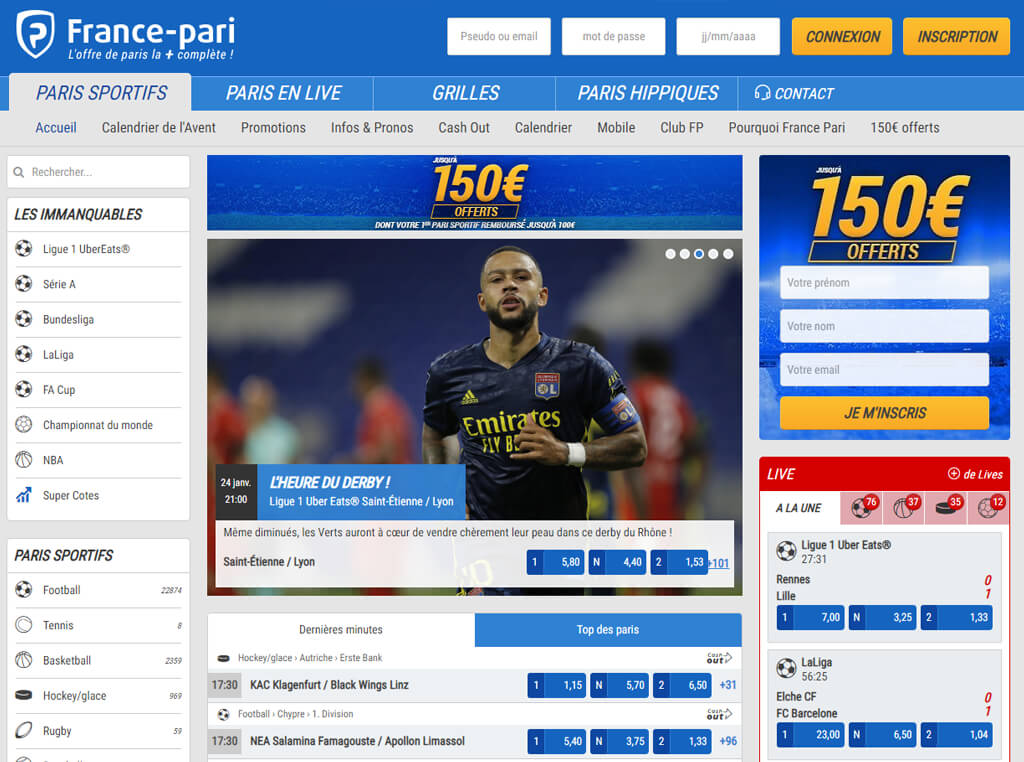
Task: Click the Connexion button
Action: 842,37
